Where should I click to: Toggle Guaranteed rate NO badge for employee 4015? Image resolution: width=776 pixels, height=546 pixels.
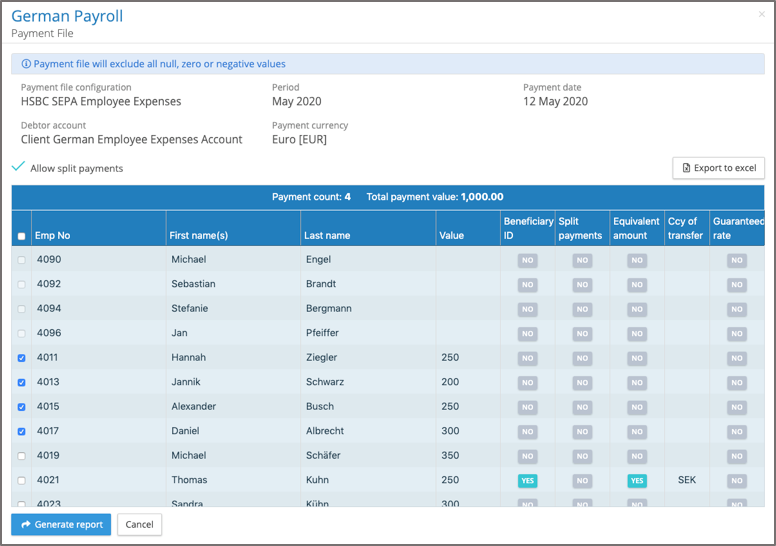pyautogui.click(x=736, y=407)
